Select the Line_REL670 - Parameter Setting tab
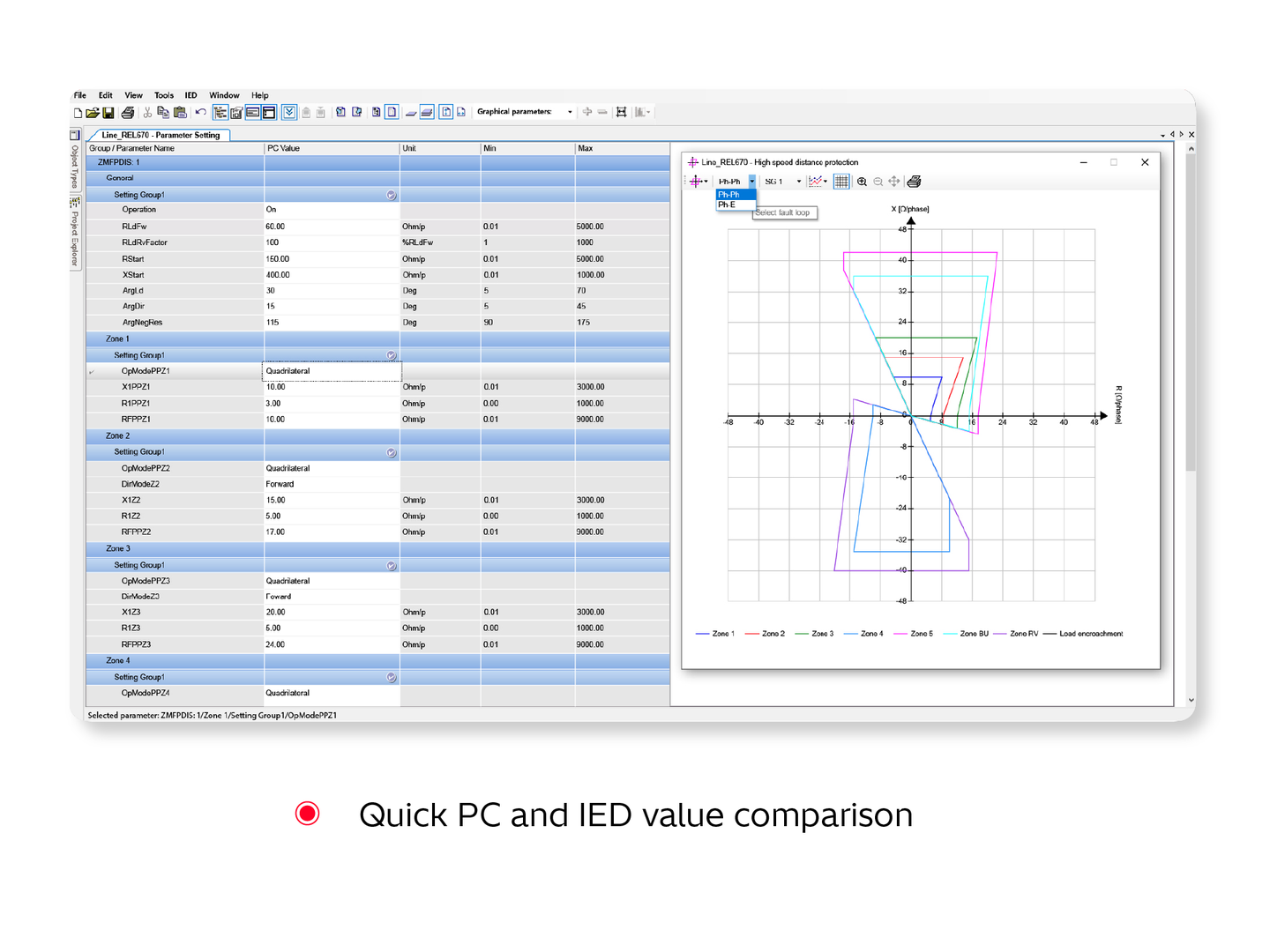The height and width of the screenshot is (952, 1270). 161,135
